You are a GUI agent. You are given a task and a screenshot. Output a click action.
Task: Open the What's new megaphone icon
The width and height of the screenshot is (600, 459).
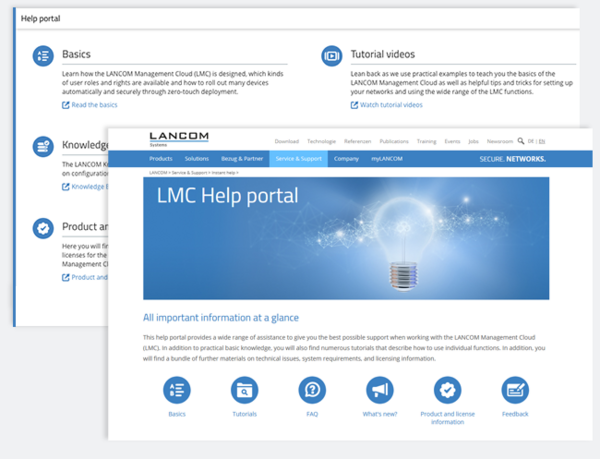coord(380,390)
